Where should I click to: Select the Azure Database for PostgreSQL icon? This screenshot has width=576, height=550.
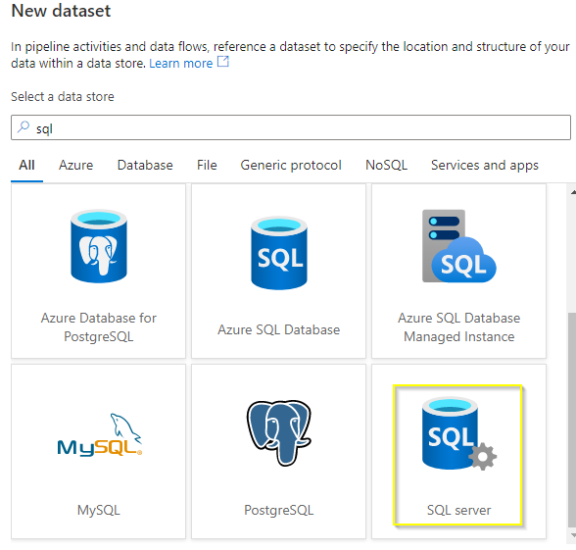99,246
